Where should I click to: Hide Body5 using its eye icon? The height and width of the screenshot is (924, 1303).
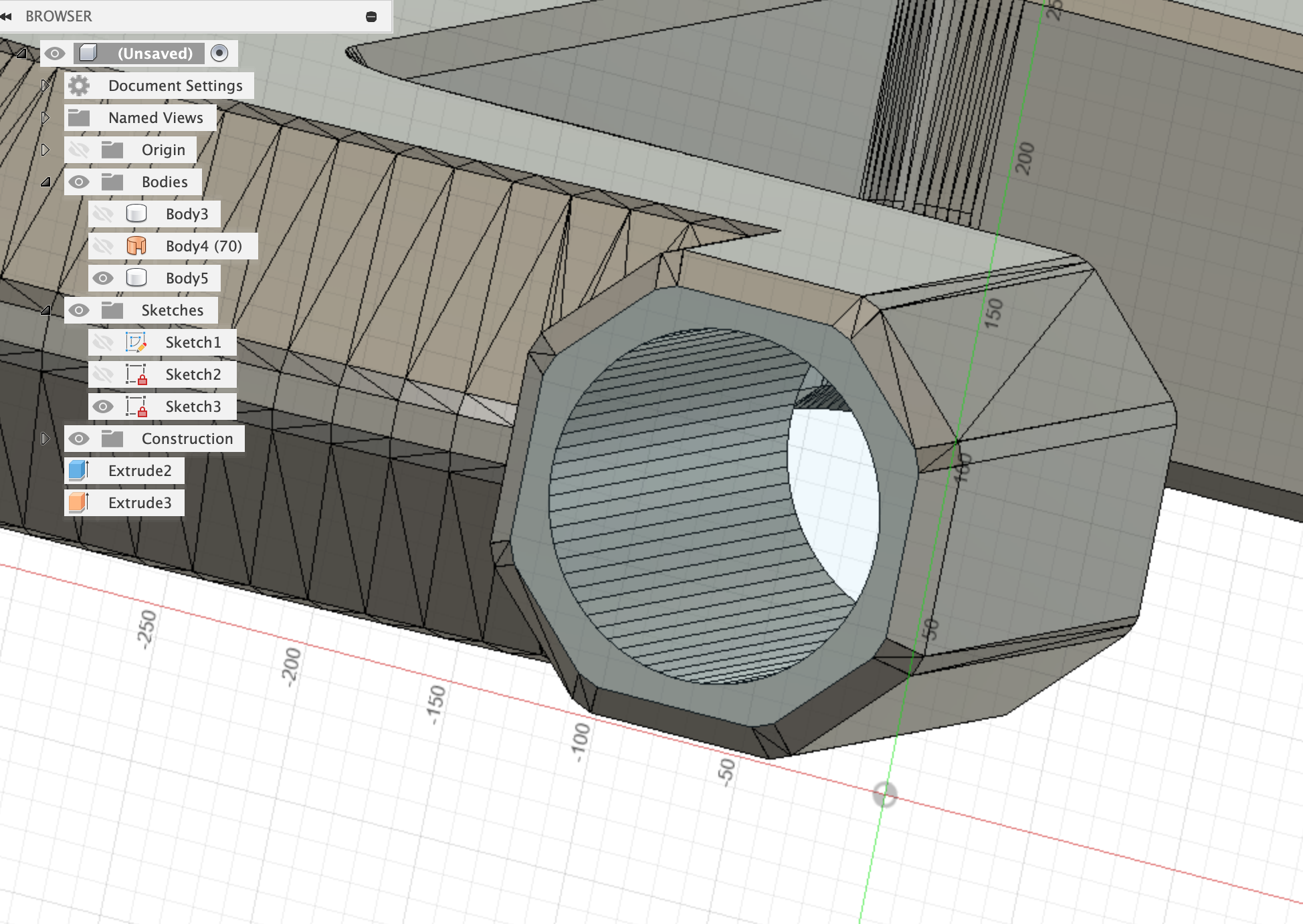coord(103,278)
